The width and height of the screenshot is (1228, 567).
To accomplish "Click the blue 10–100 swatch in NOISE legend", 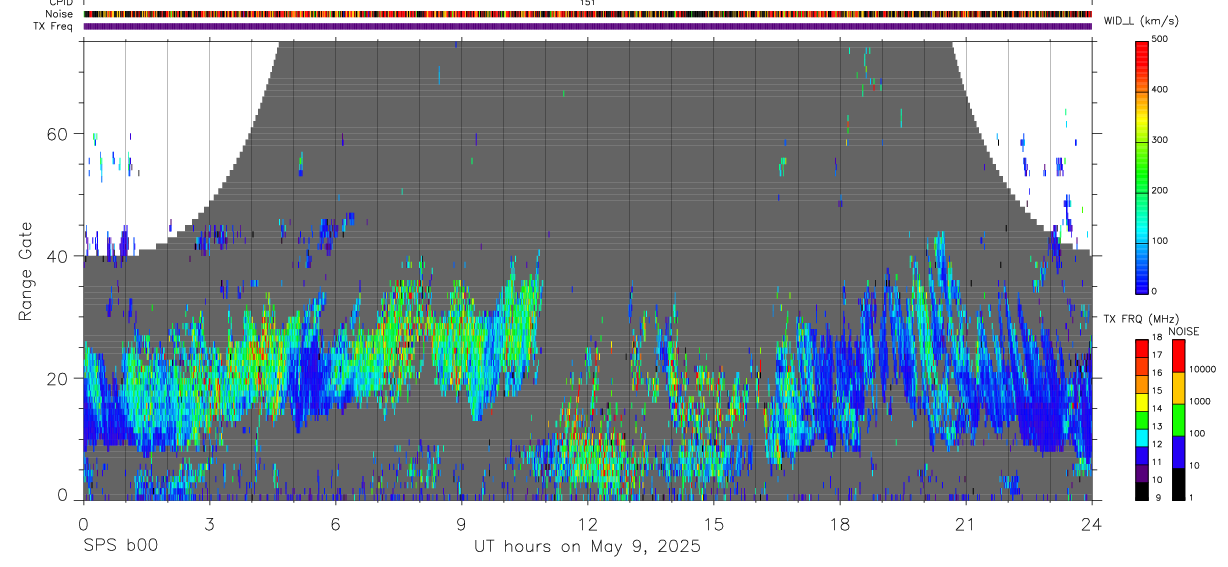I will [x=1177, y=451].
